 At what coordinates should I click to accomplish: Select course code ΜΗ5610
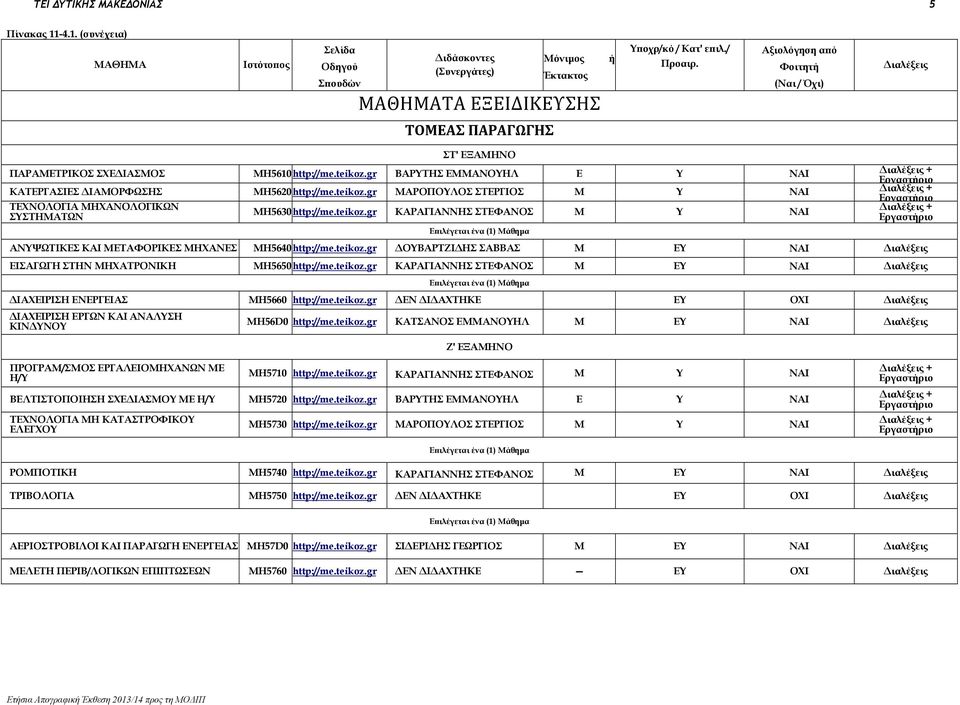click(x=272, y=174)
